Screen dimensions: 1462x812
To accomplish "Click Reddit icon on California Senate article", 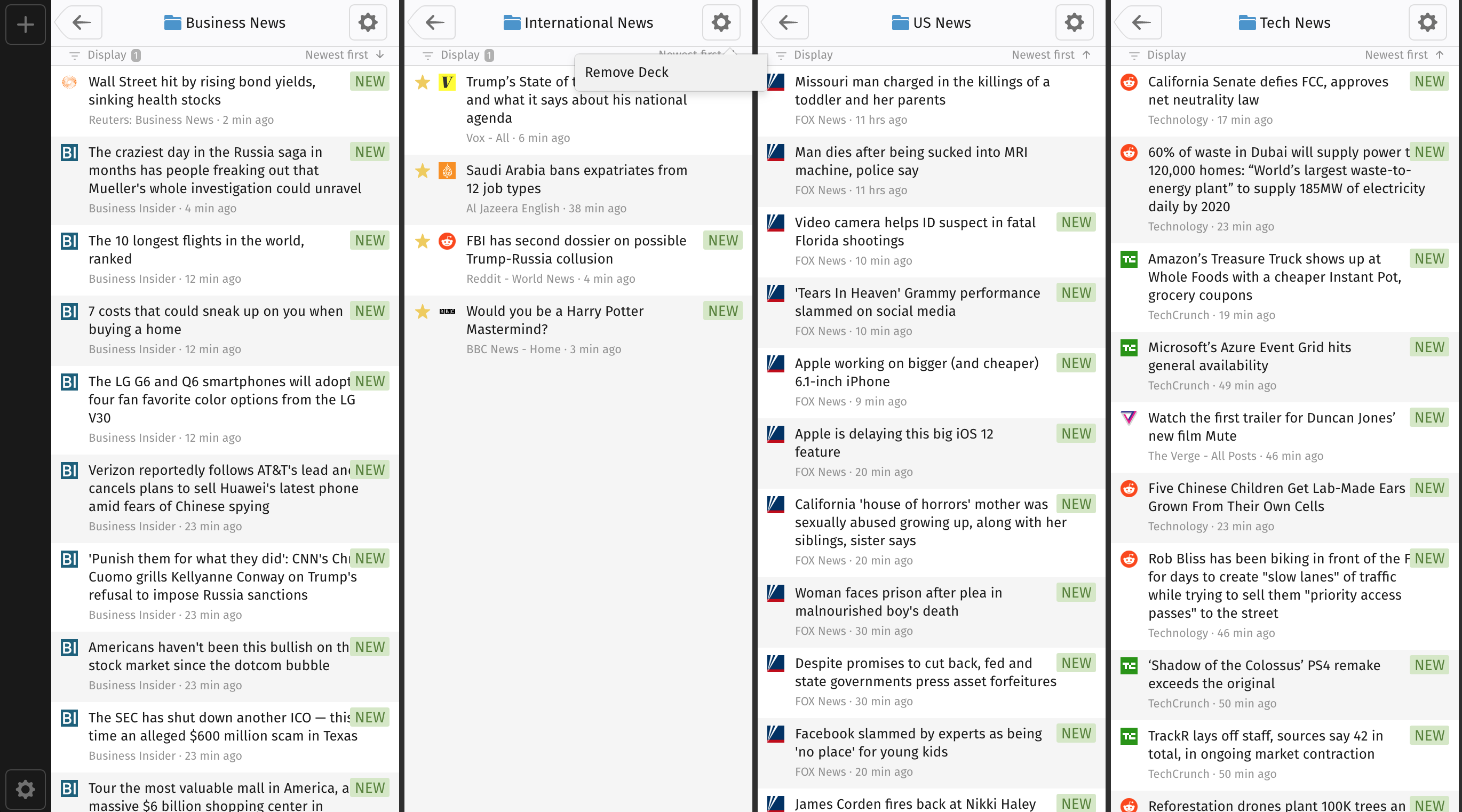I will 1129,82.
